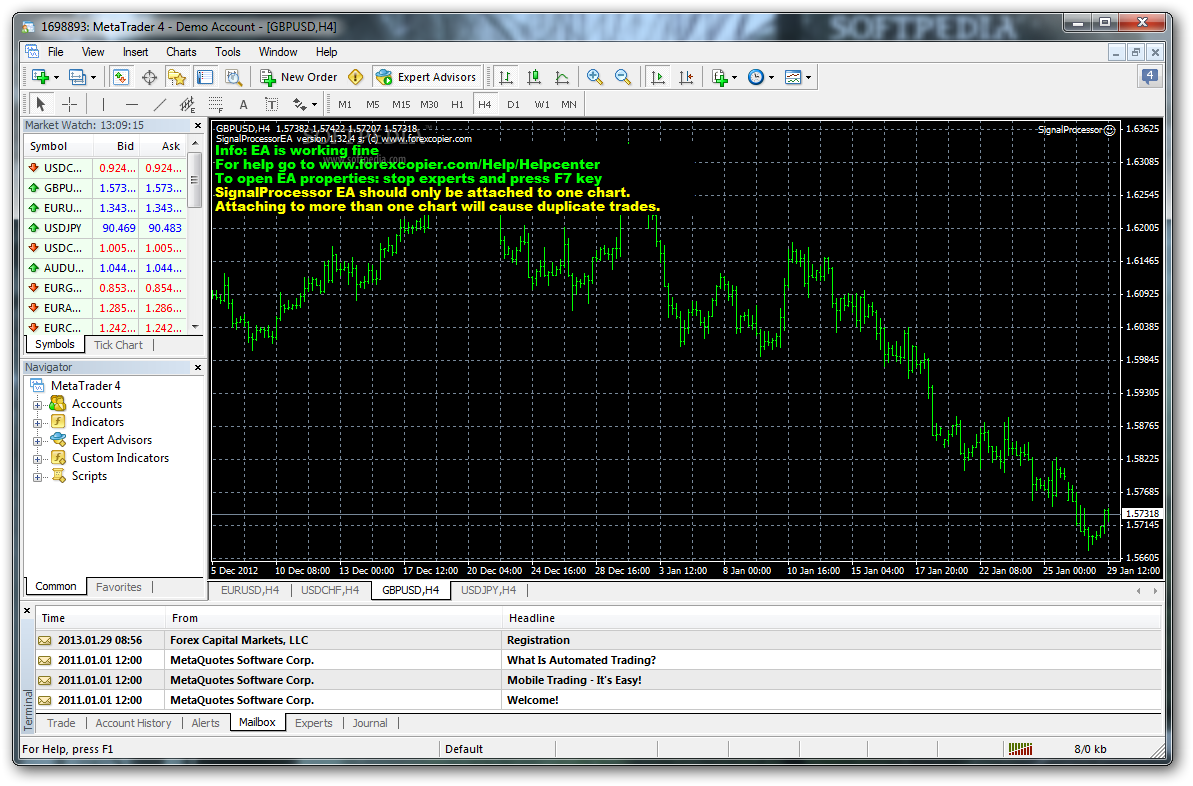Open the Templates icon

click(793, 77)
